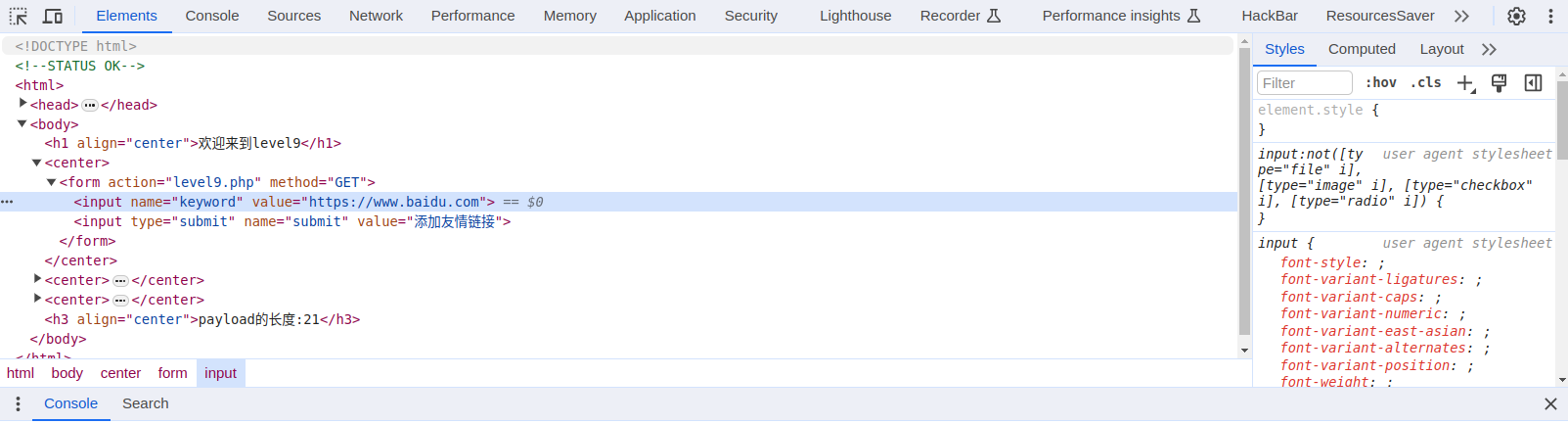This screenshot has width=1568, height=424.
Task: Switch to the Network tab
Action: (376, 16)
